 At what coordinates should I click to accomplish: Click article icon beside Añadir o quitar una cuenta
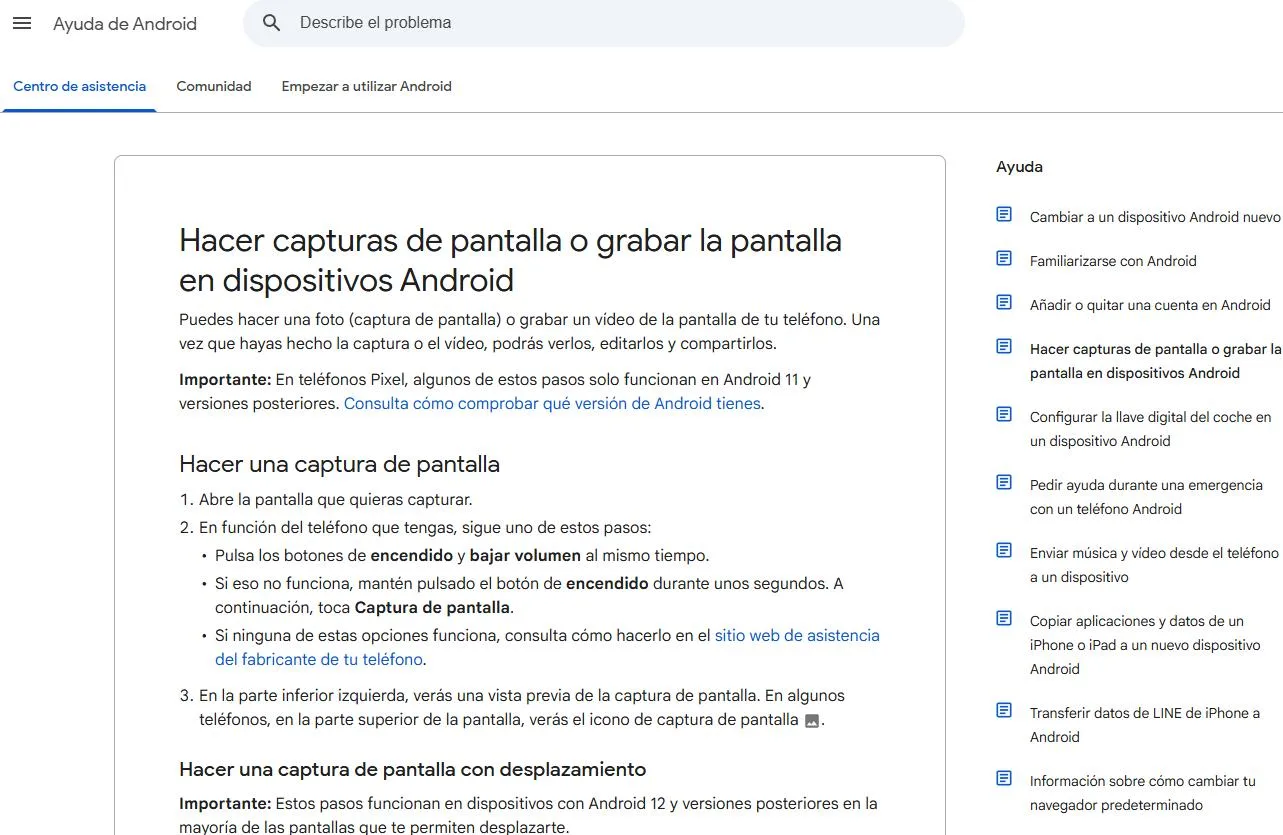pos(1004,303)
